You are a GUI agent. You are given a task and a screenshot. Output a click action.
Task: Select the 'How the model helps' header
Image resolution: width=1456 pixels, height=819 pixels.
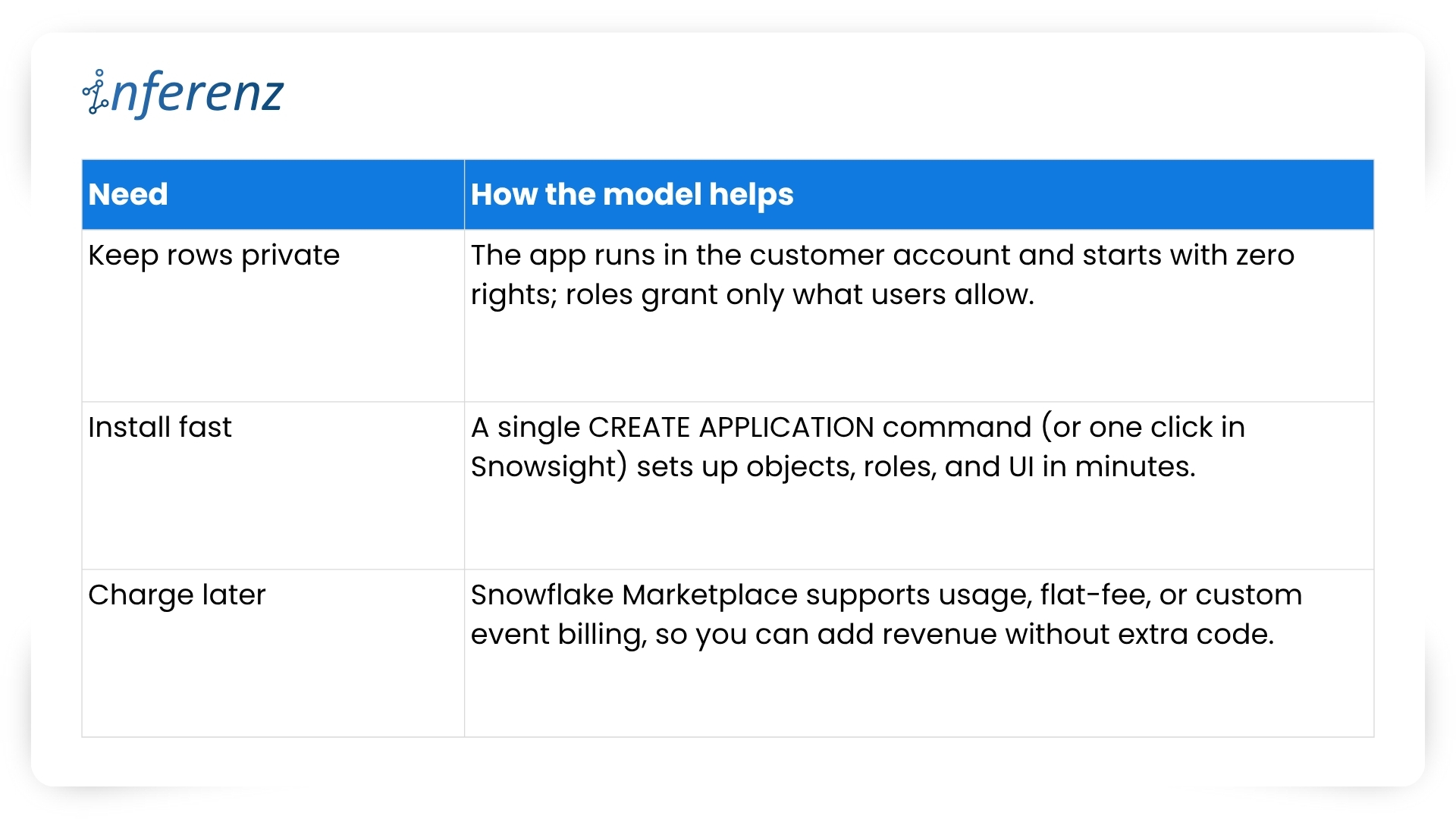pos(919,194)
